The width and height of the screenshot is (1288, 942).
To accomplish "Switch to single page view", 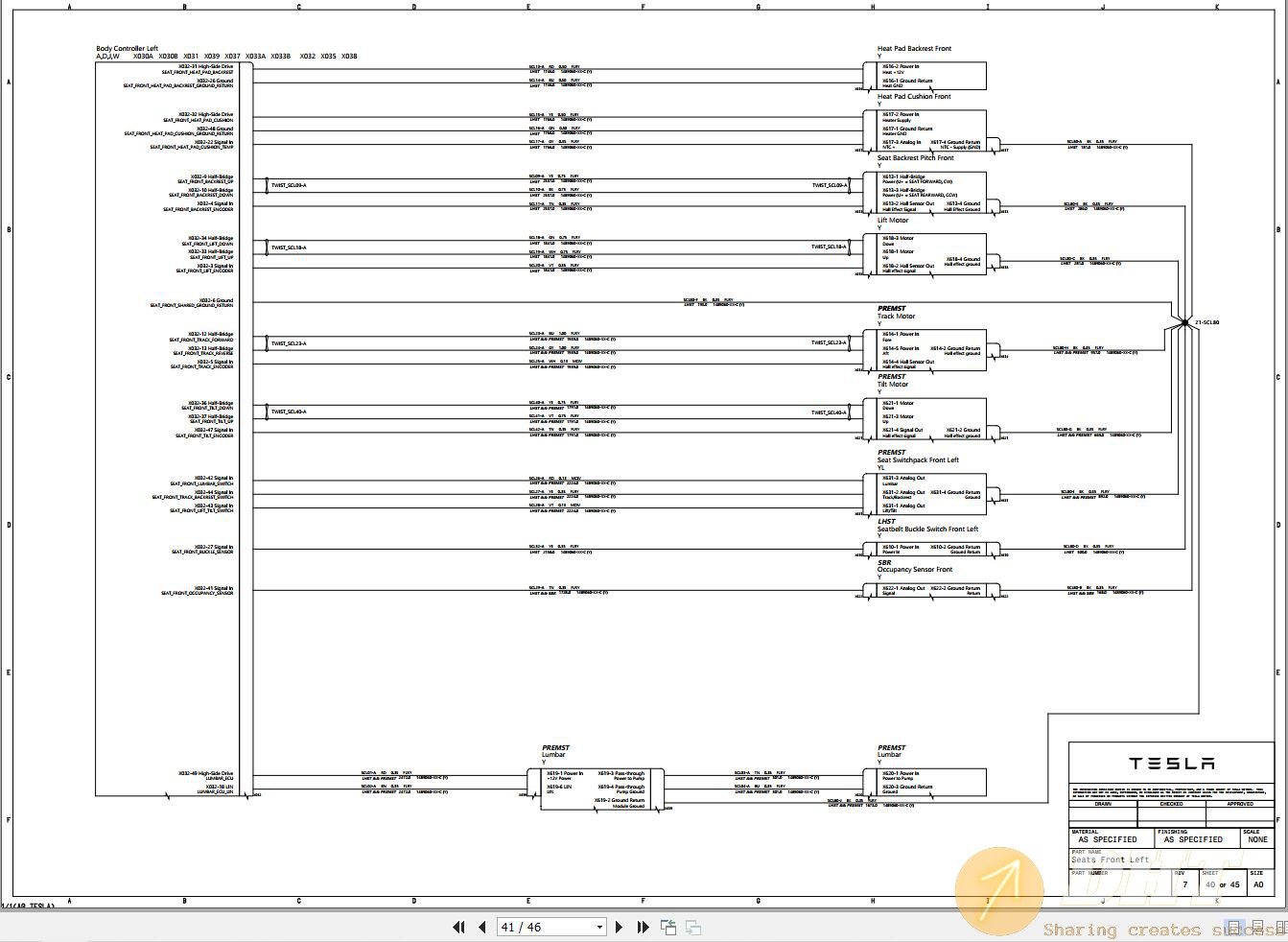I will 1235,927.
